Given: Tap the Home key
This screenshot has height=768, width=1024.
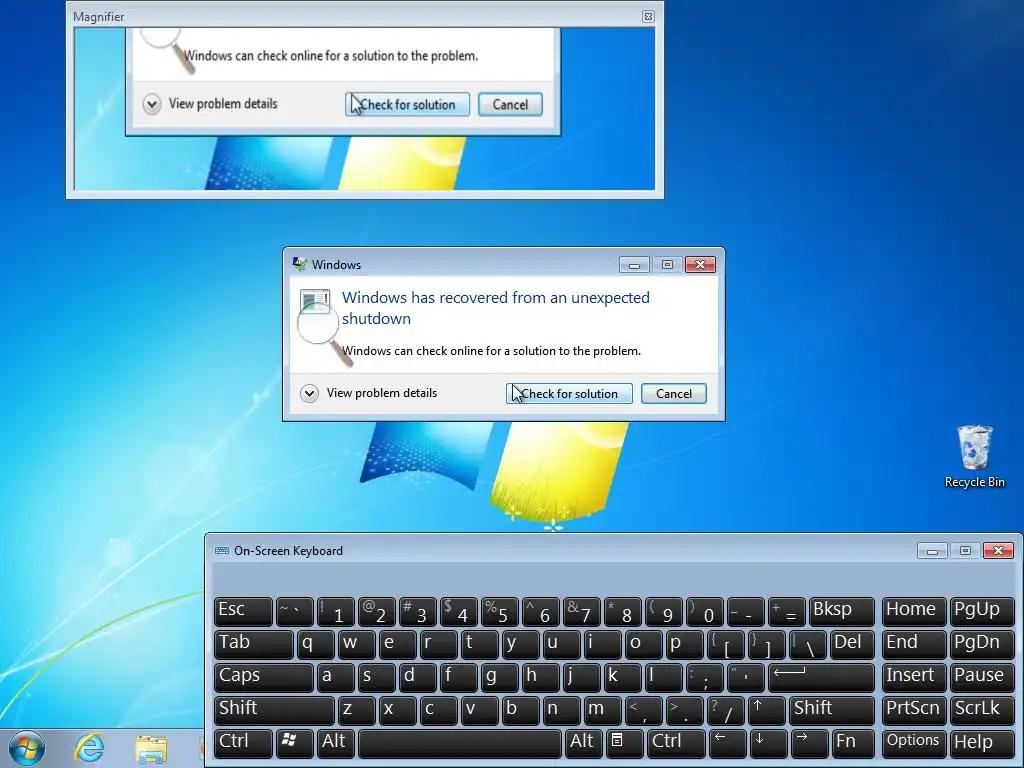Looking at the screenshot, I should [x=914, y=611].
